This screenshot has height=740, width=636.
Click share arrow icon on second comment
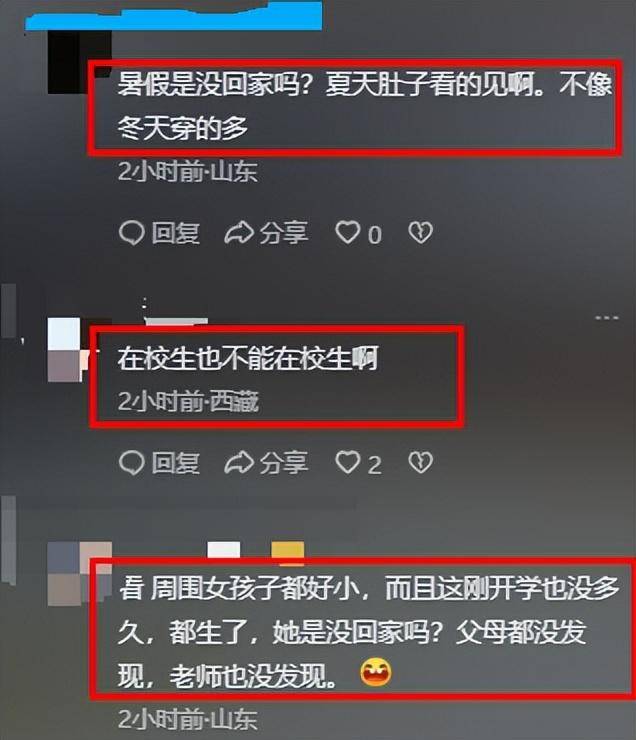tap(239, 463)
